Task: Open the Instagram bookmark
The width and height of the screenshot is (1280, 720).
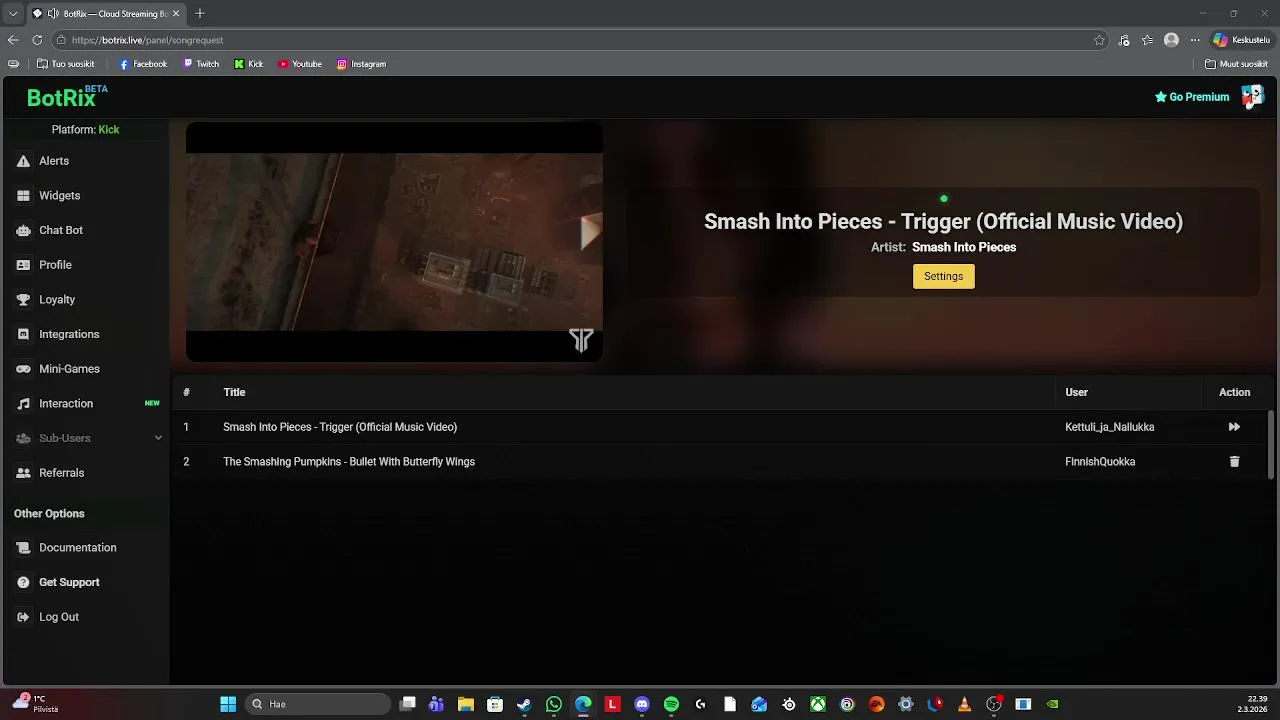Action: coord(361,64)
